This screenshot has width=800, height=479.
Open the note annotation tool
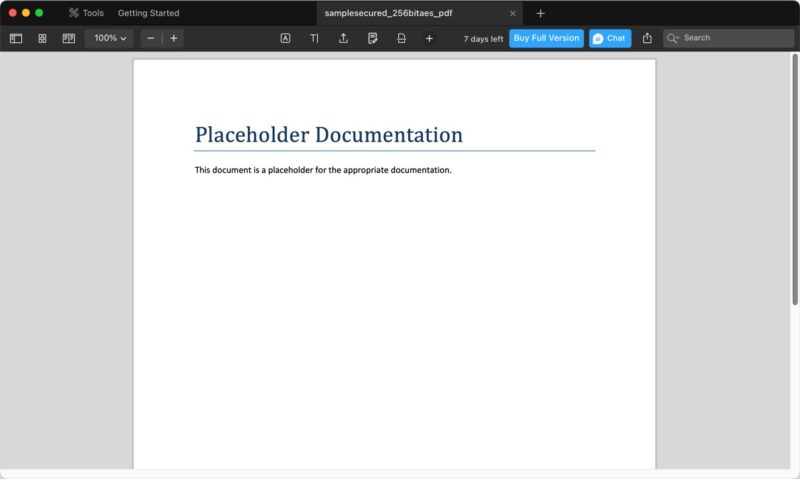click(x=372, y=38)
